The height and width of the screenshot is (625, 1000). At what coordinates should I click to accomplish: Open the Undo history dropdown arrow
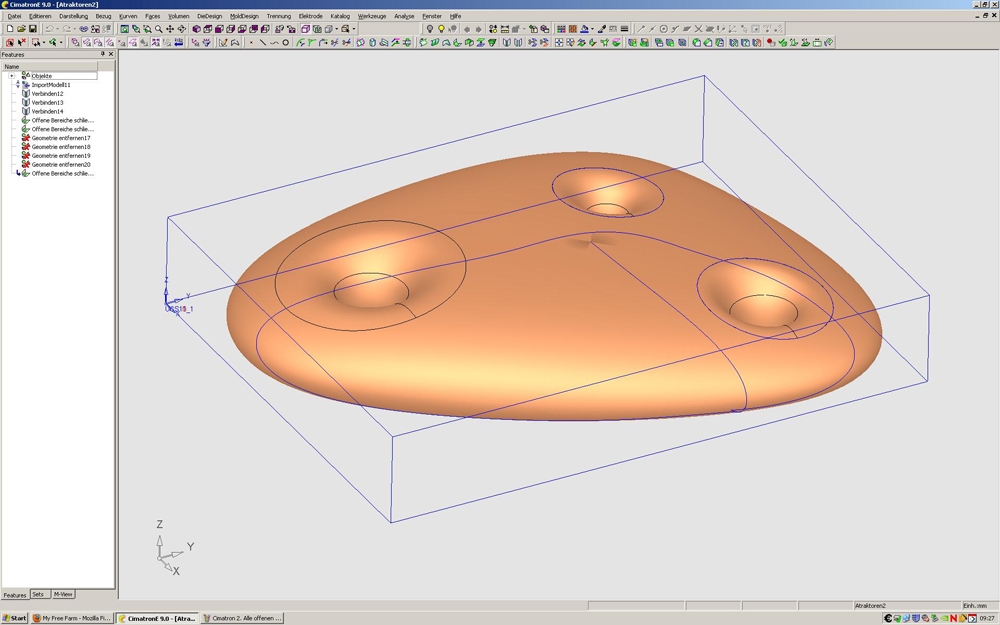[57, 29]
